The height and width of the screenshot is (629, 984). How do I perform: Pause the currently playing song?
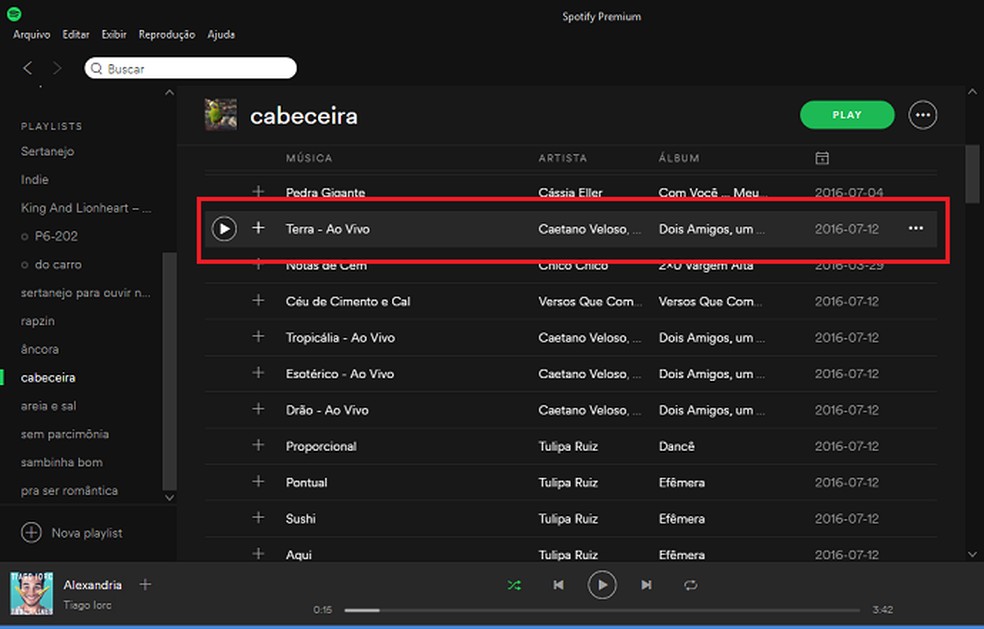click(x=602, y=585)
